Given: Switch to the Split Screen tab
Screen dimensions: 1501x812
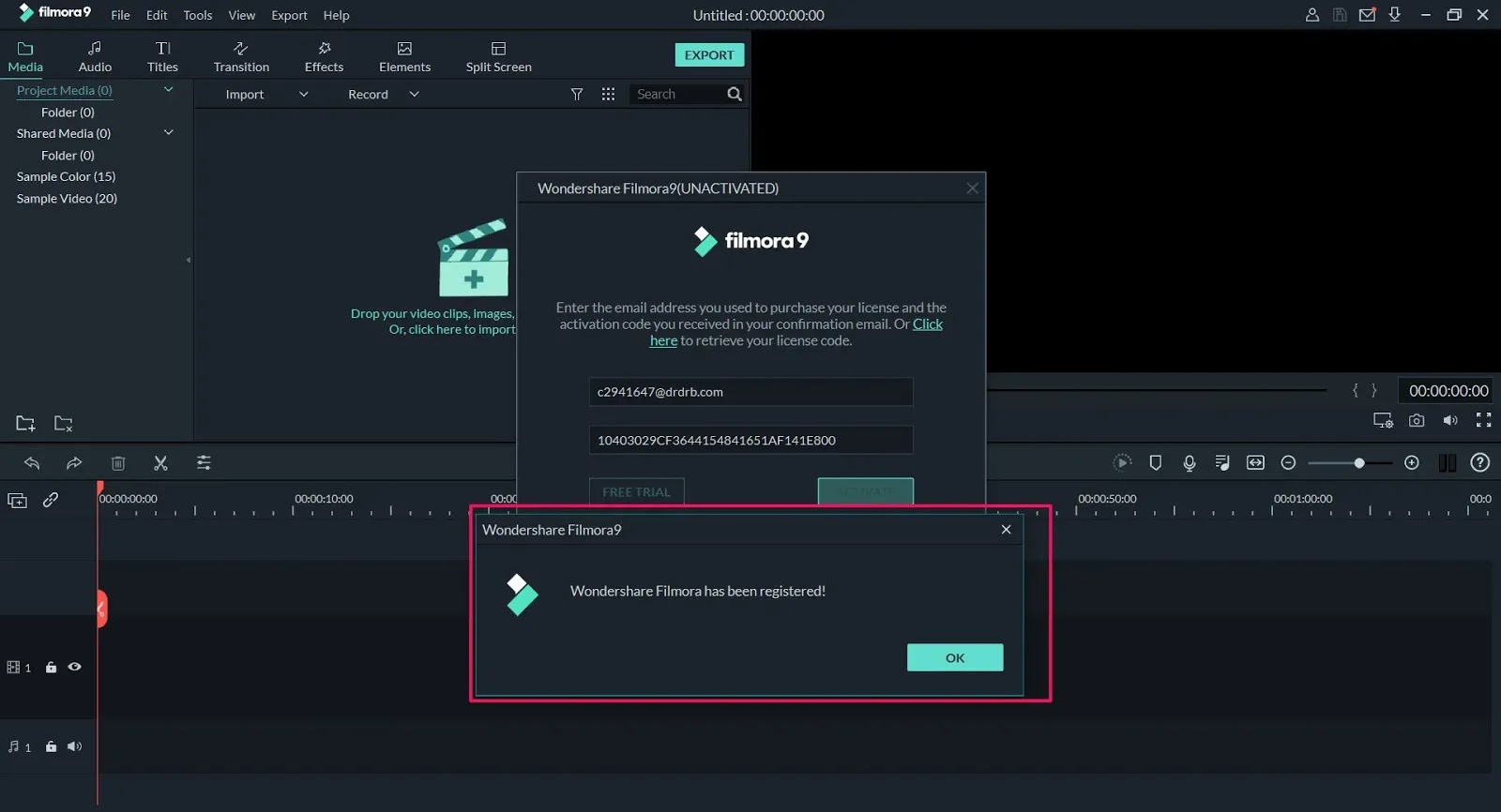Looking at the screenshot, I should click(x=498, y=56).
